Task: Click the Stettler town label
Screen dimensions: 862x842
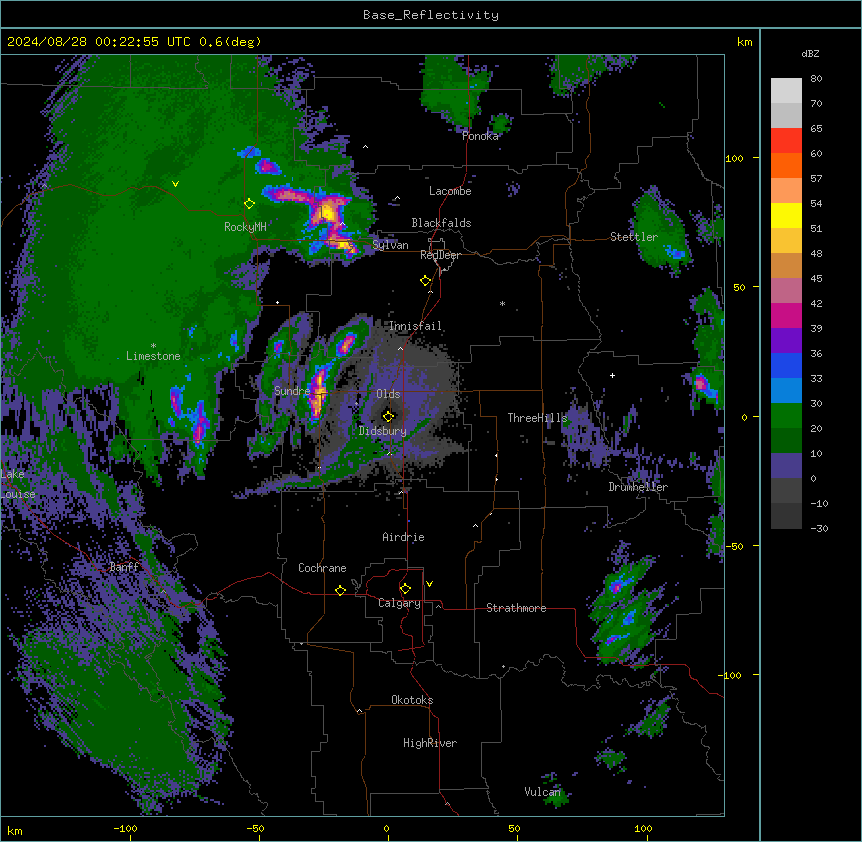Action: click(634, 237)
